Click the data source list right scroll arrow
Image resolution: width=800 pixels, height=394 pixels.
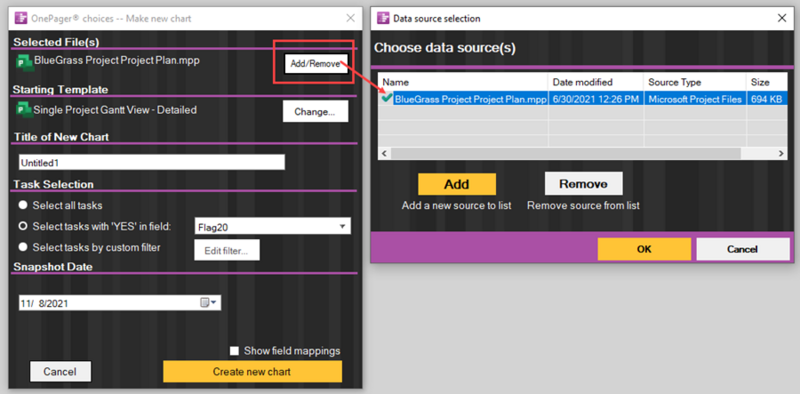781,153
